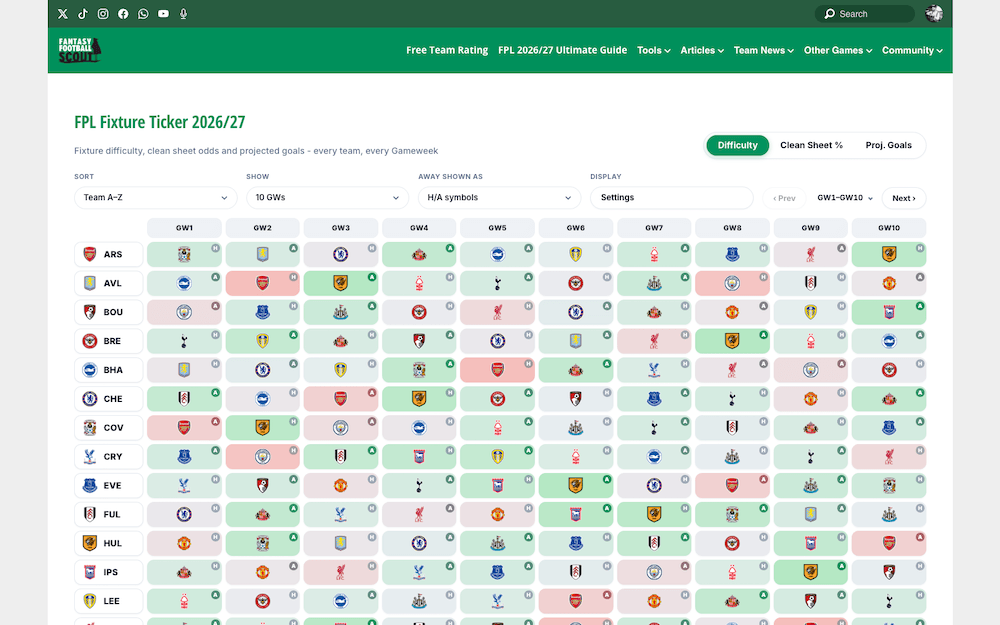The width and height of the screenshot is (1000, 625).
Task: Click the Fulham crest in FUL row label
Action: (90, 514)
